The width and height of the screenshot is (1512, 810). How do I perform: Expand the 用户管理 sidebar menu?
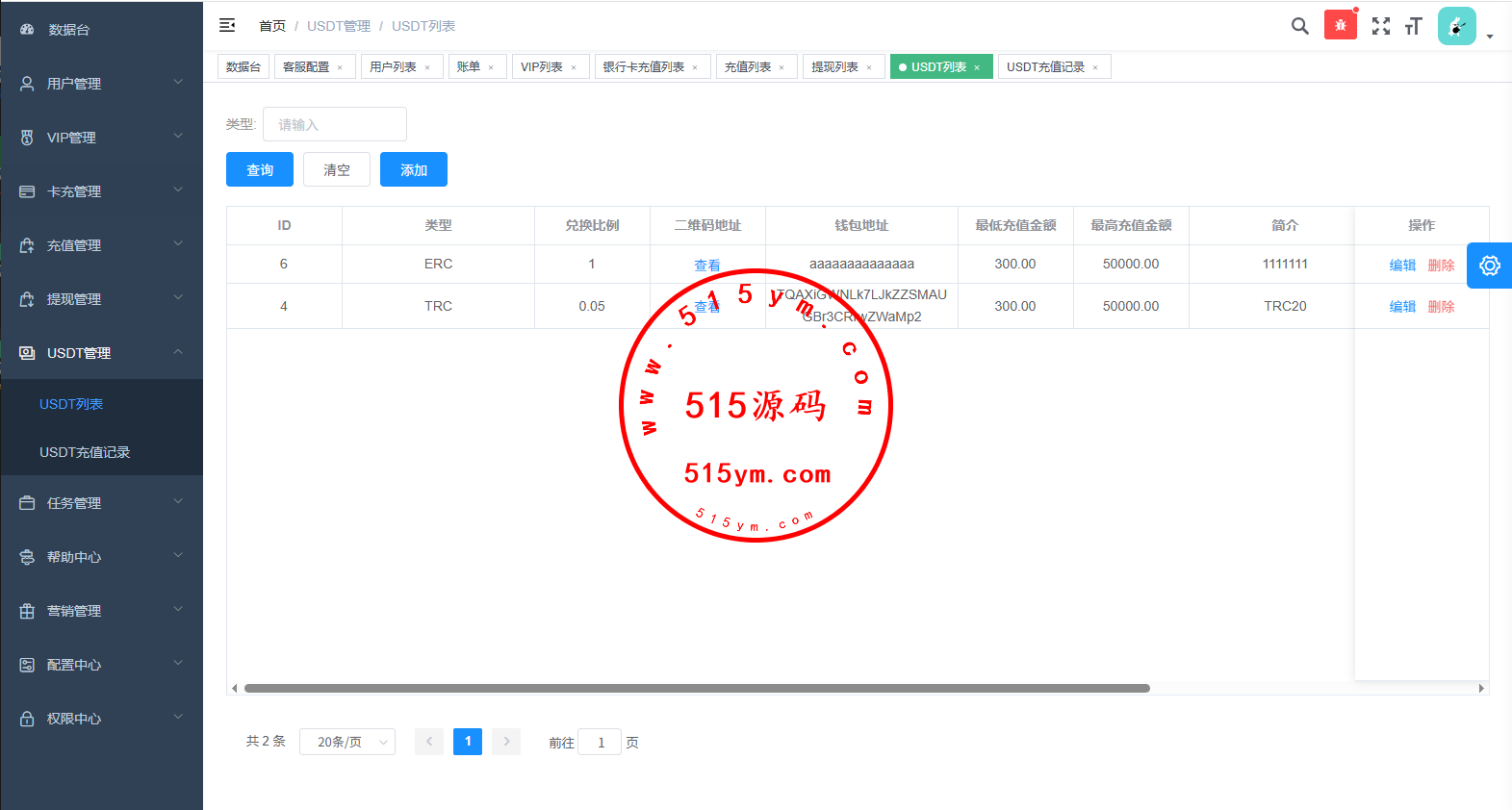(x=101, y=84)
